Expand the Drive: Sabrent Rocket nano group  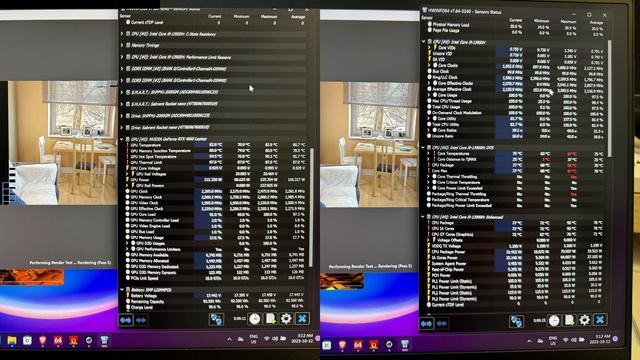[122, 127]
